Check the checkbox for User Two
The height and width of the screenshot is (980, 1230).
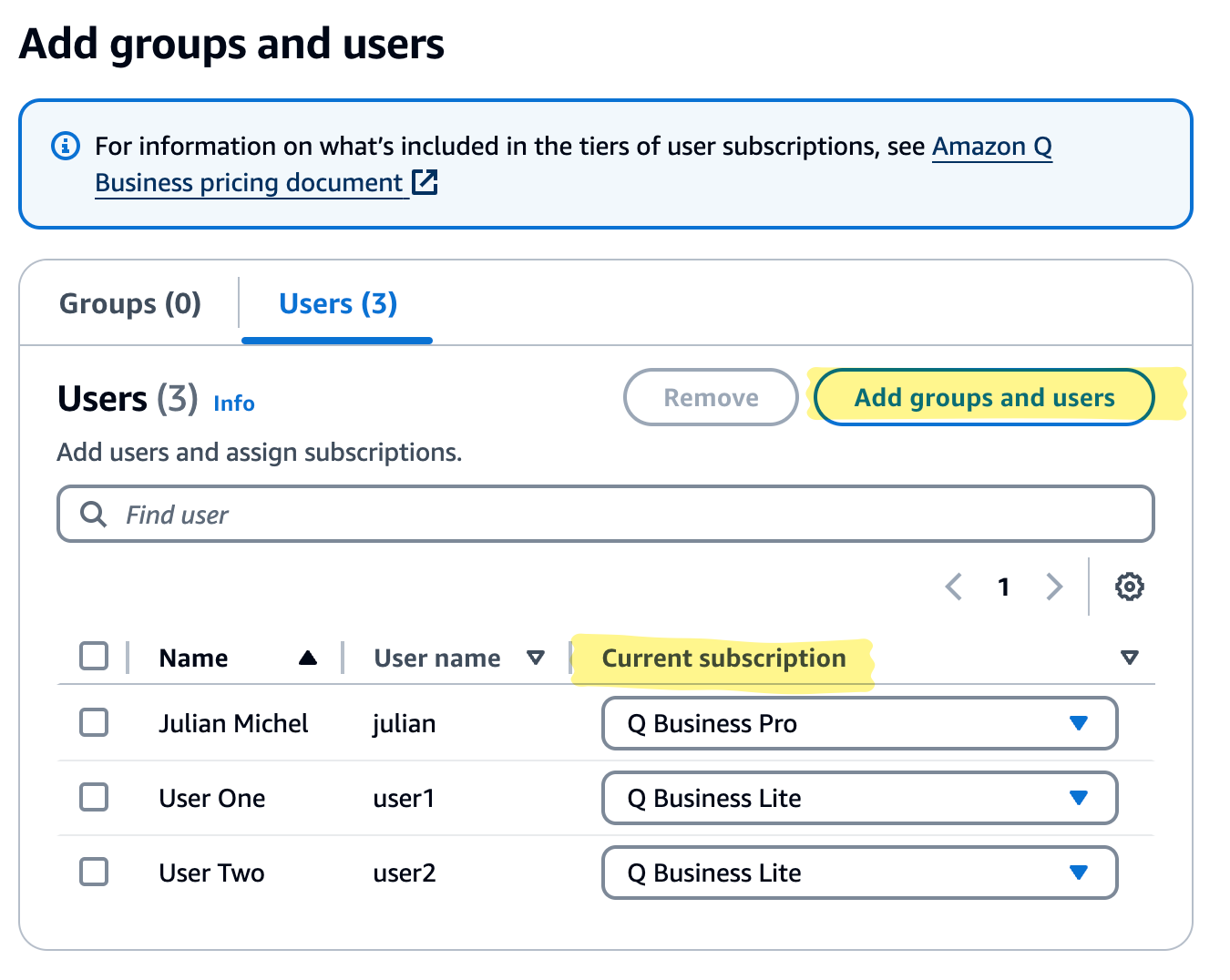[x=94, y=872]
